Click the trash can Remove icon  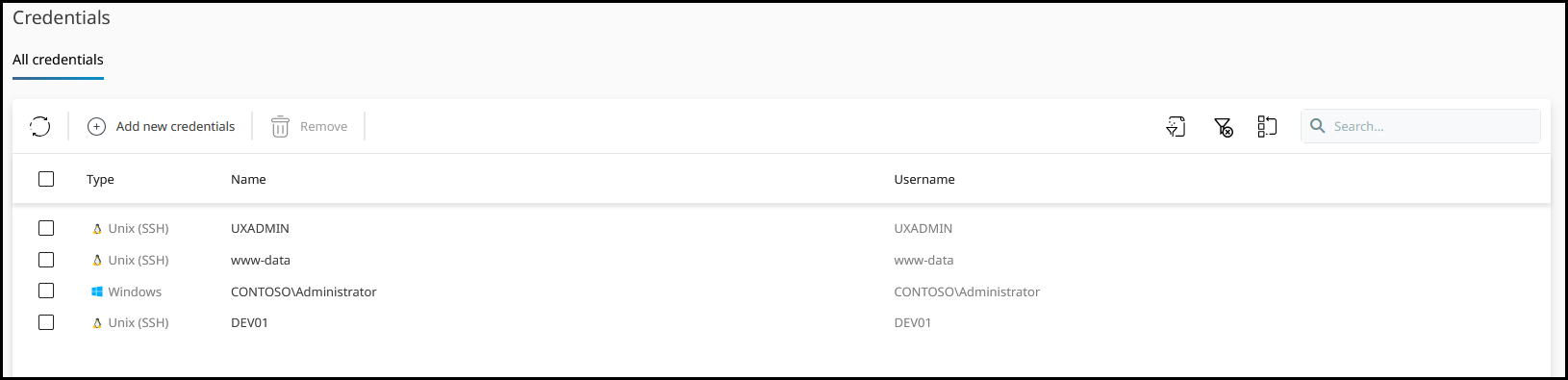(x=280, y=126)
